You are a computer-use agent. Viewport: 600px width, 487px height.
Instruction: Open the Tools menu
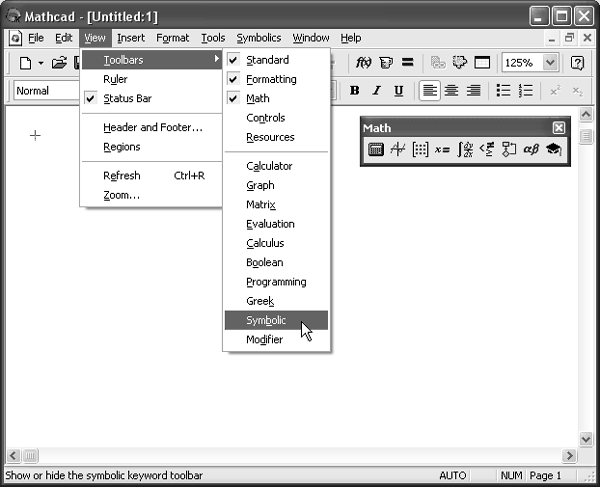point(213,38)
